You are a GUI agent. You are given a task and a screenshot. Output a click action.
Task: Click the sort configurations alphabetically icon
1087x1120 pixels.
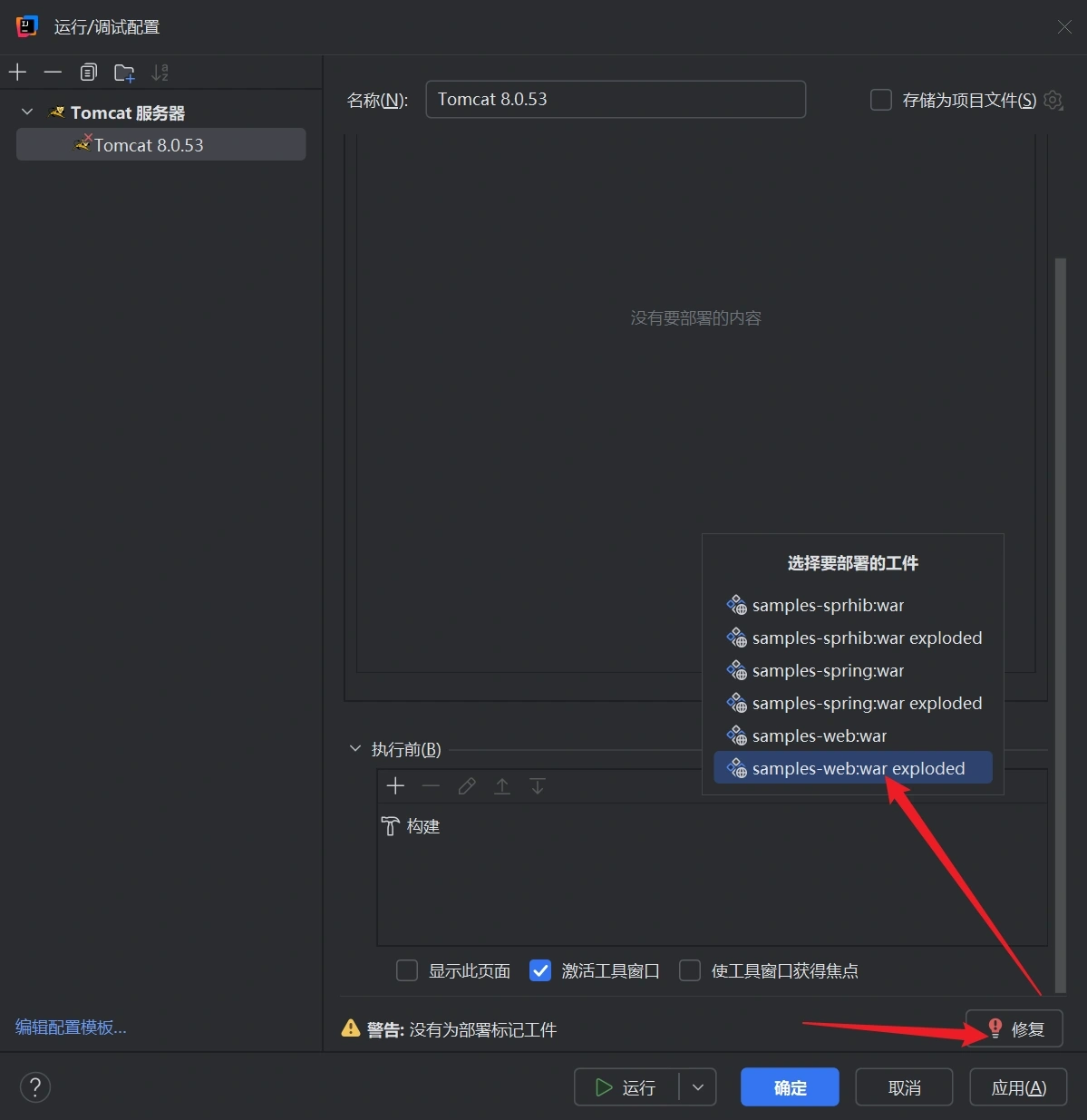pos(160,73)
